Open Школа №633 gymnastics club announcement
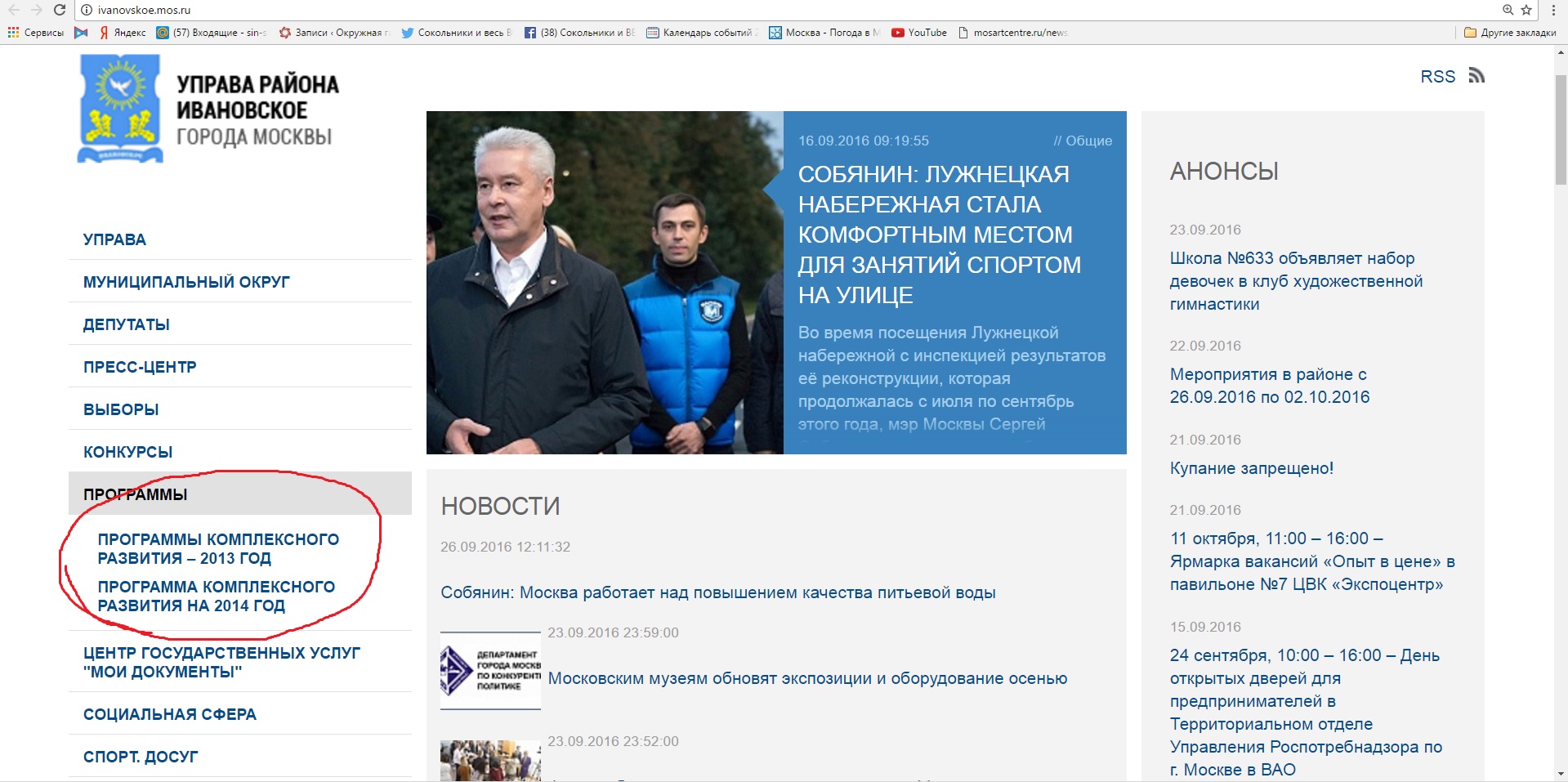 pos(1296,281)
